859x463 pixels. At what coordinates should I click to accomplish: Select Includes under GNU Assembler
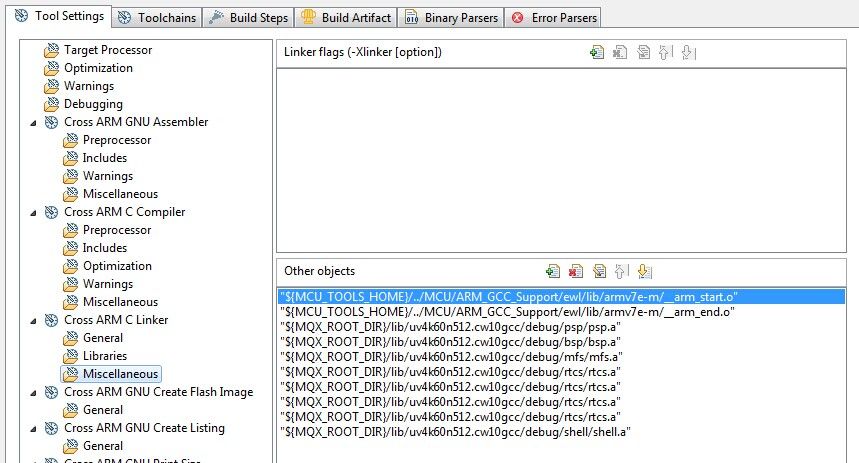pos(105,158)
